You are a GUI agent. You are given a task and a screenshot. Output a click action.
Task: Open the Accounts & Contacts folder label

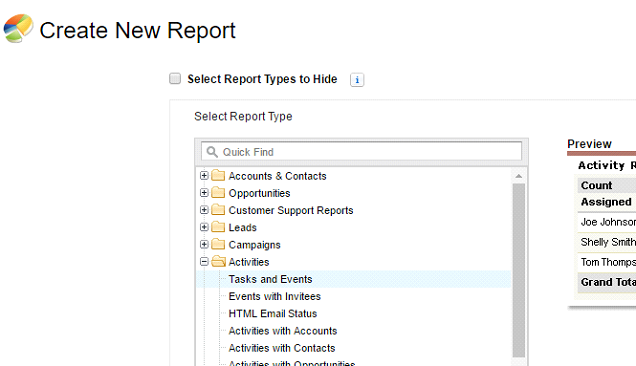pyautogui.click(x=277, y=176)
